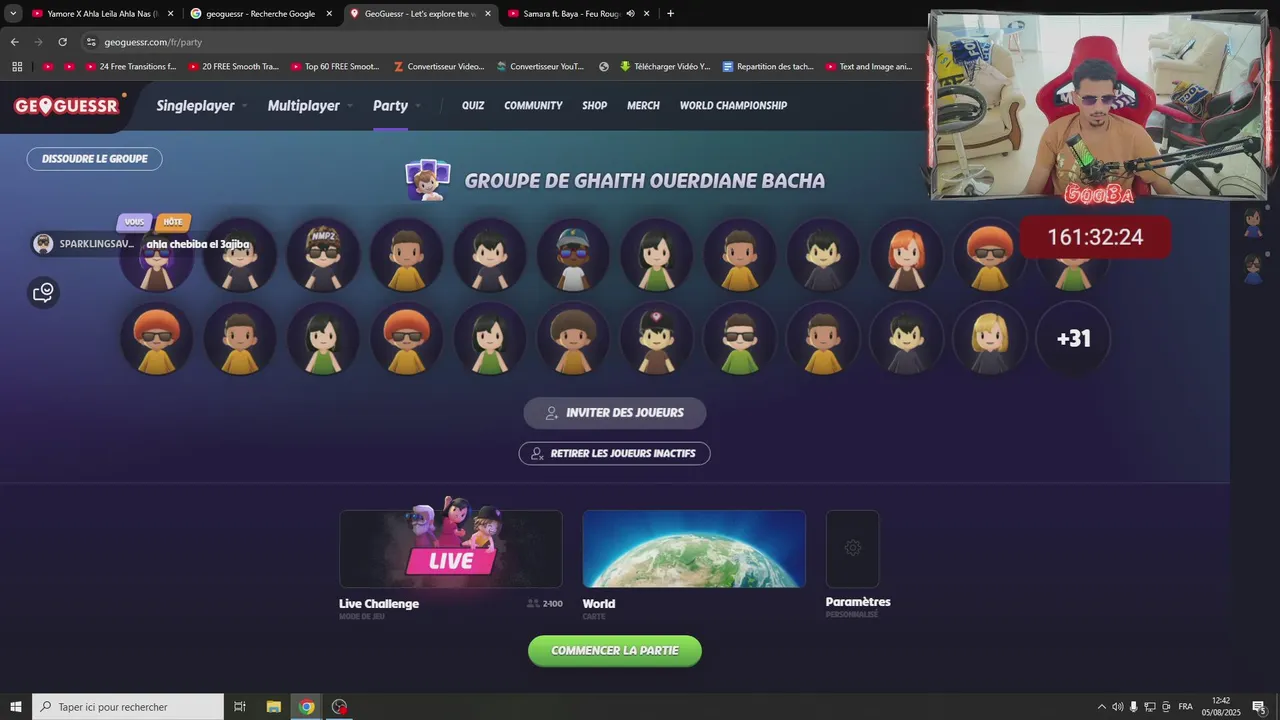Expand the Singleplayer menu
Viewport: 1280px width, 720px height.
[201, 105]
